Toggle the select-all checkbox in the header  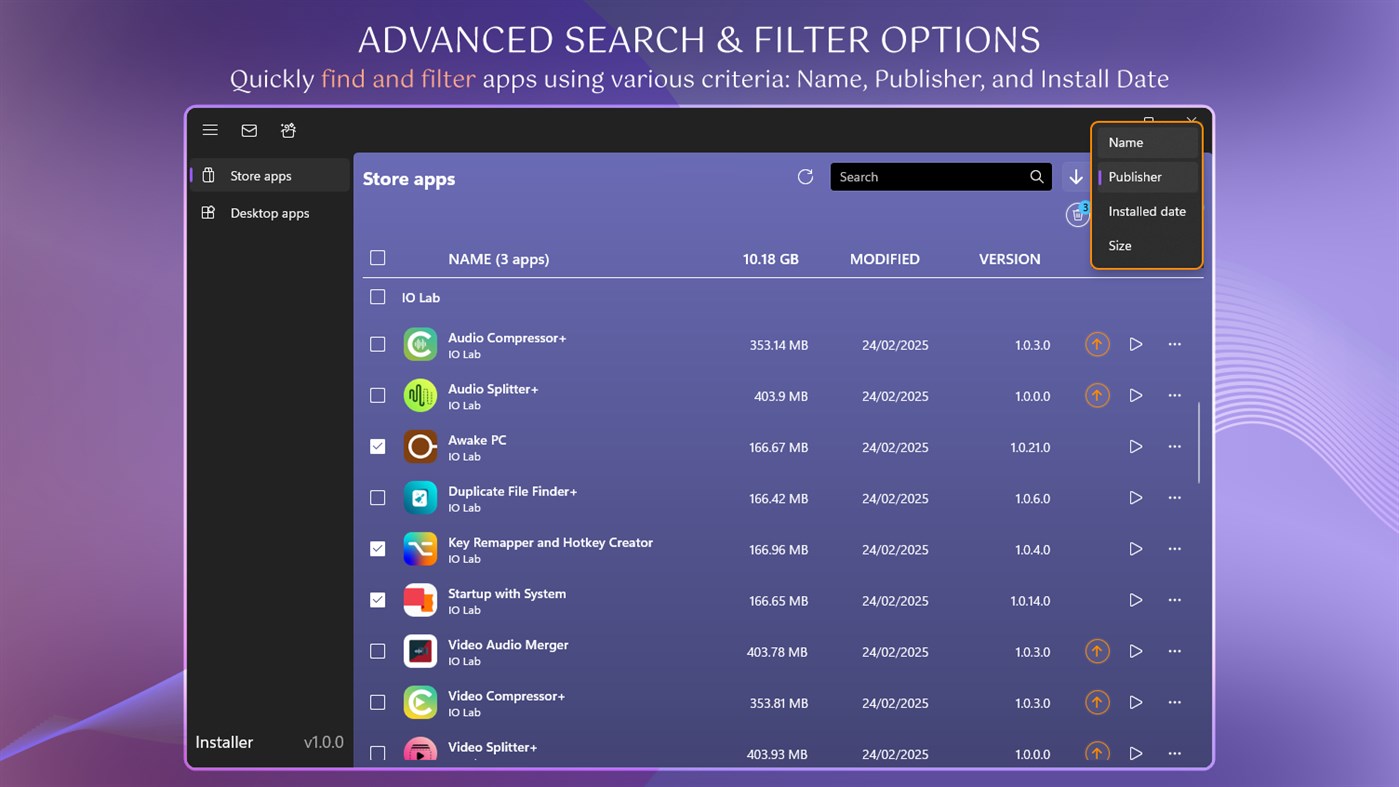(x=378, y=258)
